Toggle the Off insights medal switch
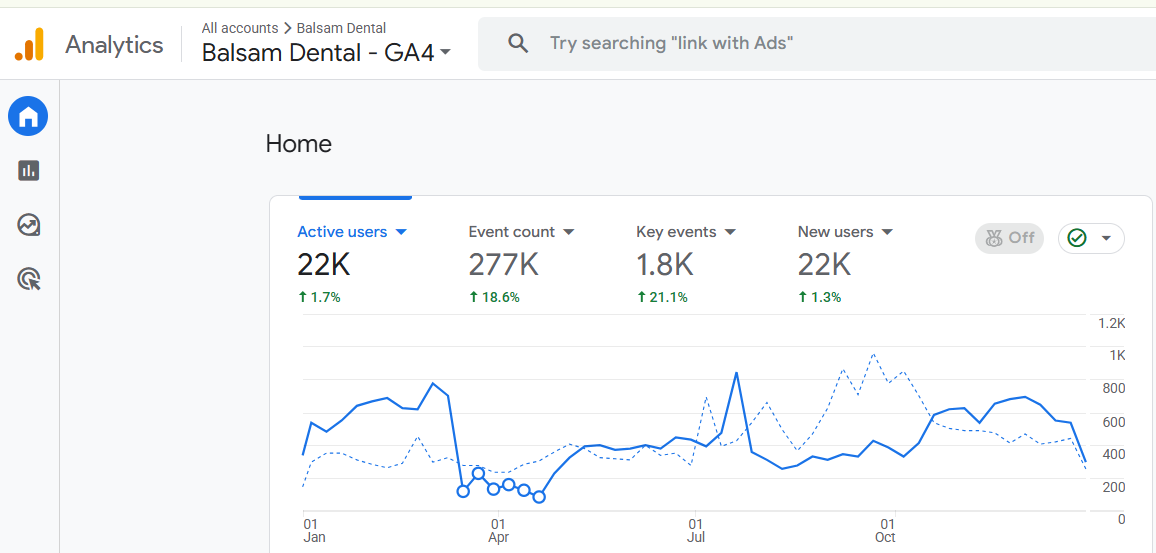This screenshot has width=1156, height=553. (x=1009, y=238)
